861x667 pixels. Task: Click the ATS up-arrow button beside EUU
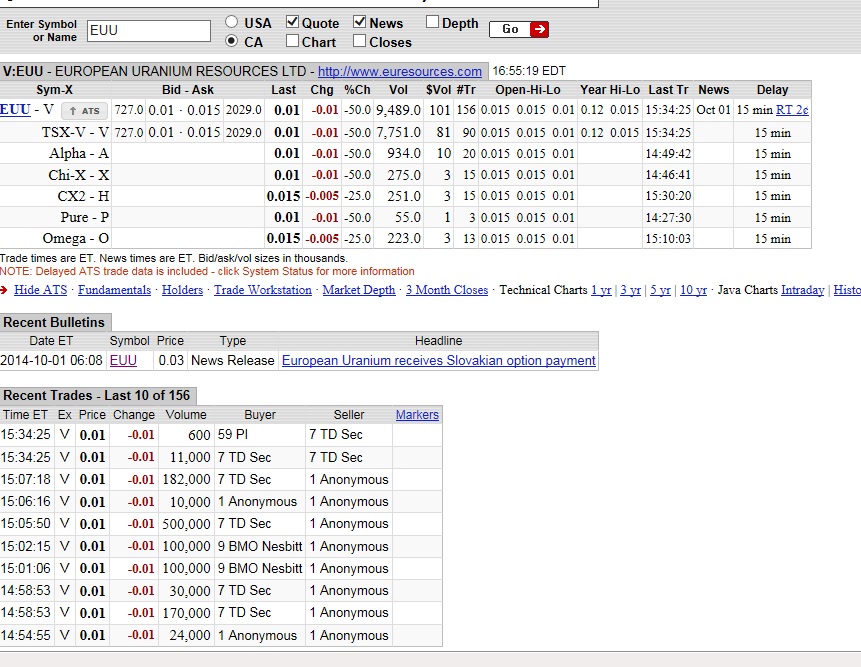[83, 111]
